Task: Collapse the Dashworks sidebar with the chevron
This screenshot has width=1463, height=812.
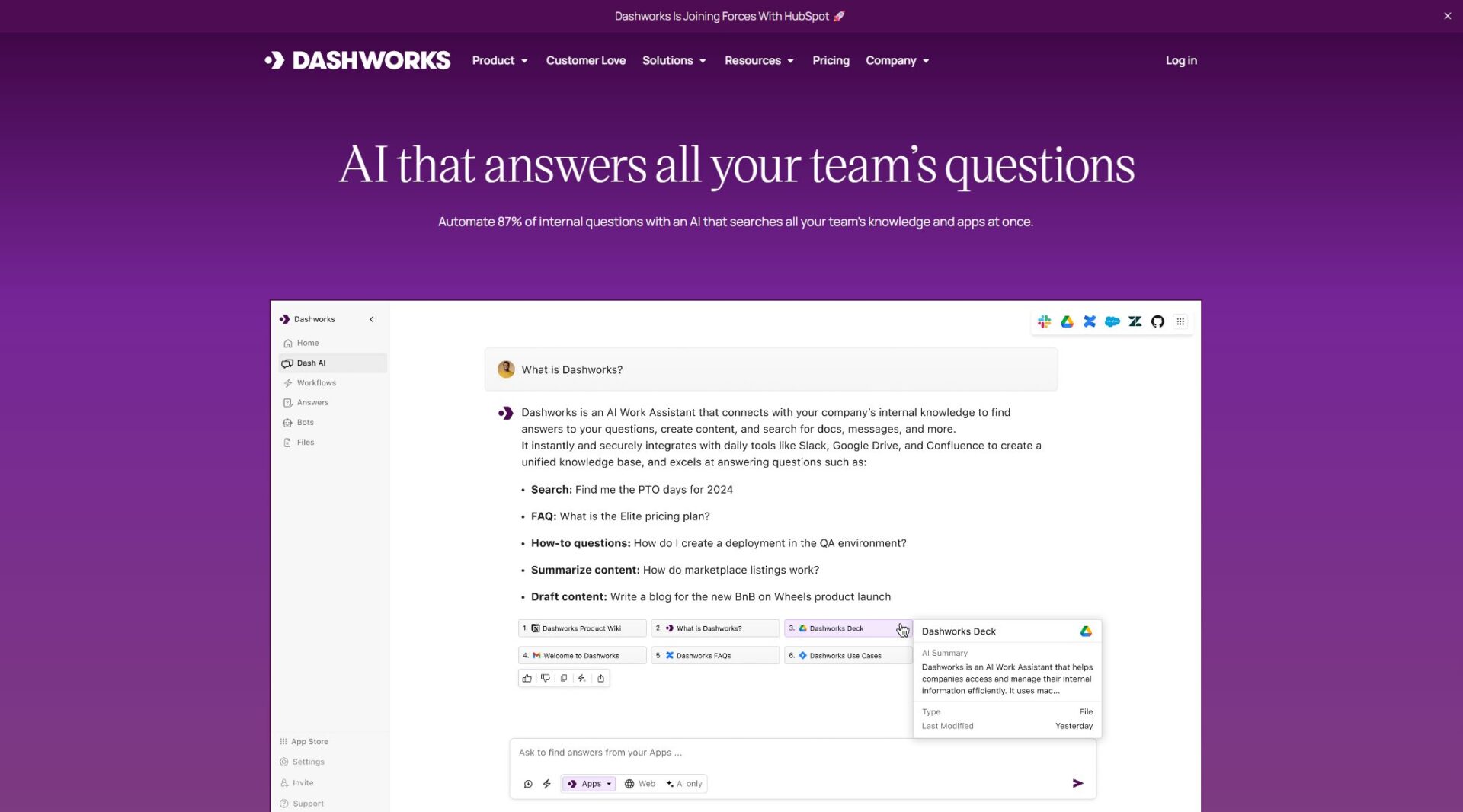Action: (x=372, y=319)
